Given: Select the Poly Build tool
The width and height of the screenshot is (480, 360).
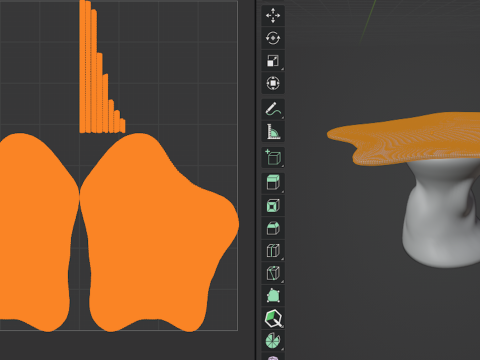Looking at the screenshot, I should 273,296.
